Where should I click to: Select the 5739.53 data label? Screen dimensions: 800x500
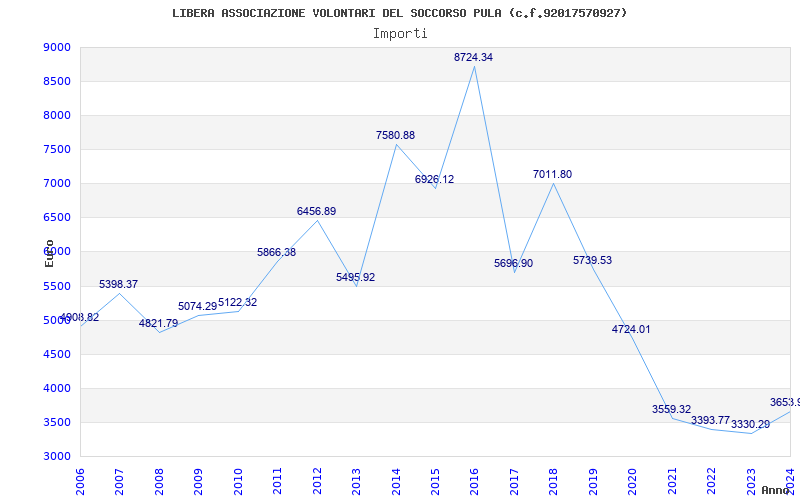coord(592,260)
